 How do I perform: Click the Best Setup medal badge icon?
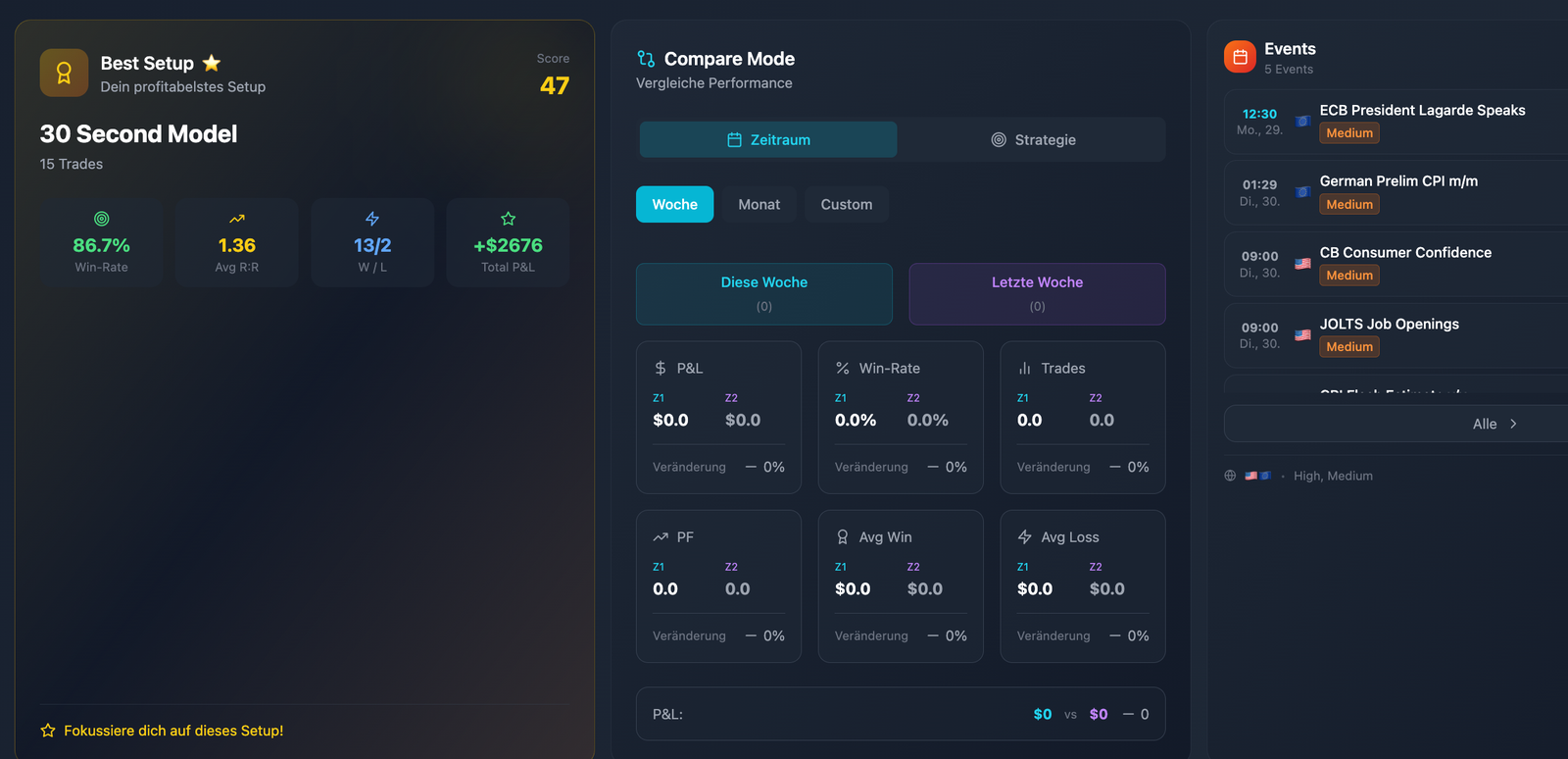tap(64, 73)
